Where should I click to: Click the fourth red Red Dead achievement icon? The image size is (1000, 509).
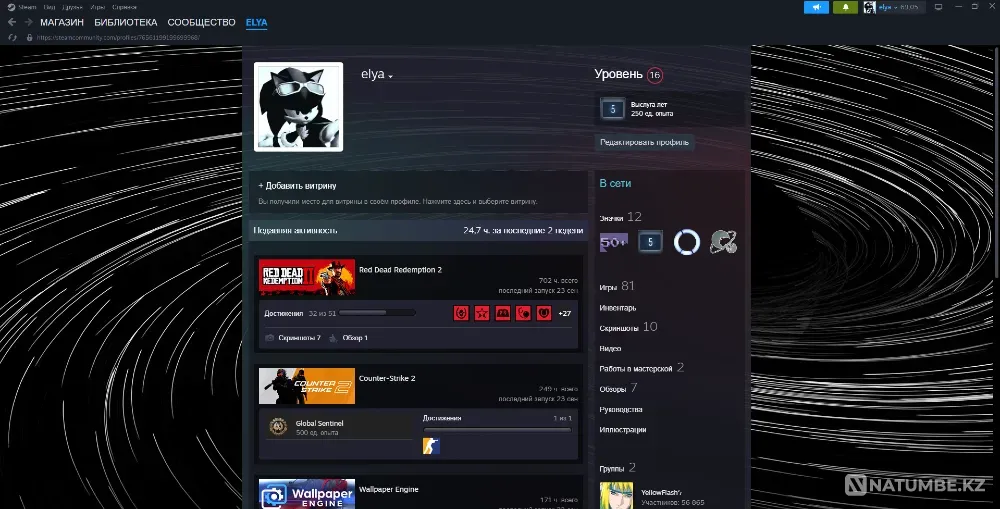pyautogui.click(x=523, y=313)
